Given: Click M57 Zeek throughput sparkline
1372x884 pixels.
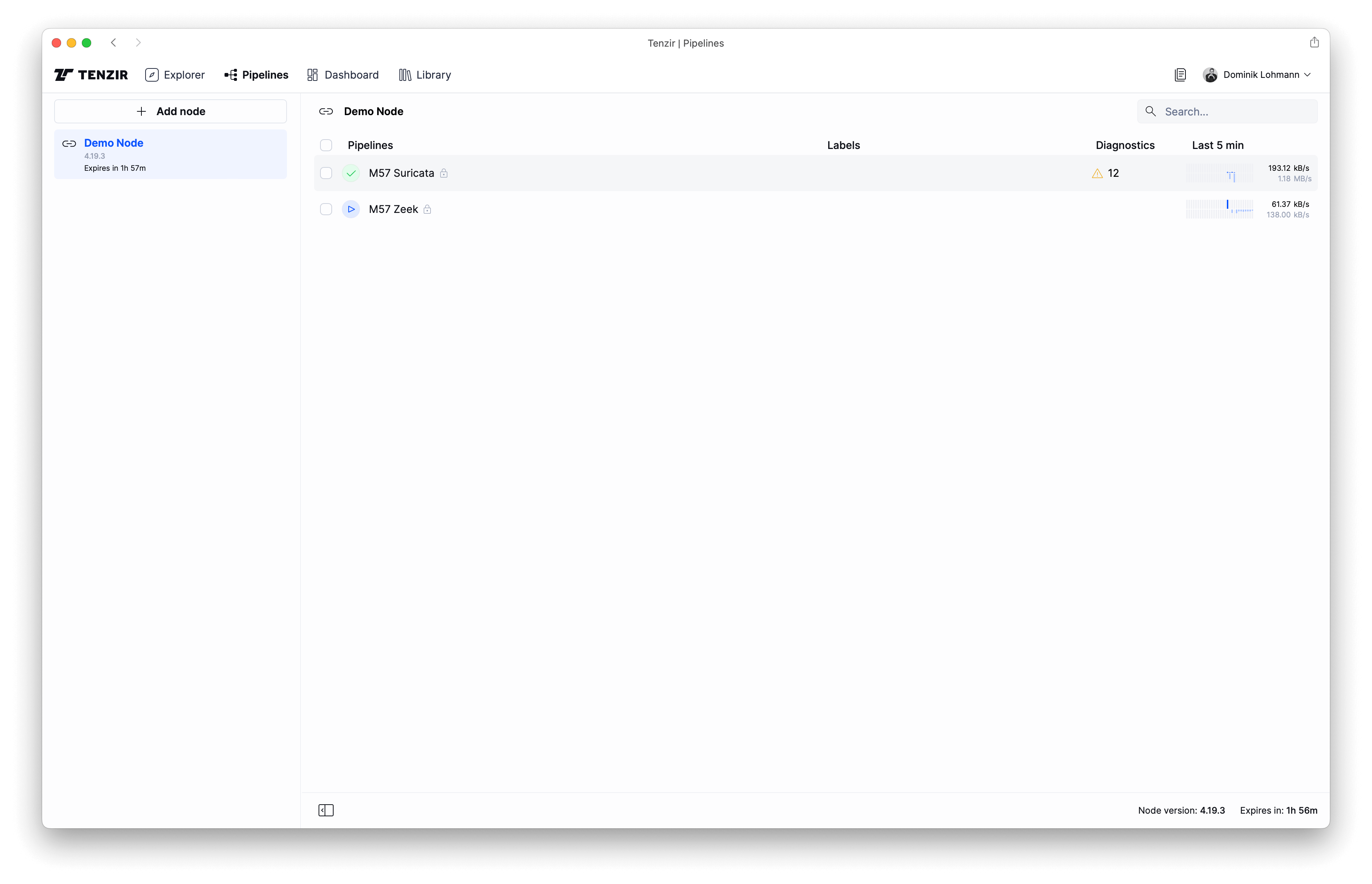Looking at the screenshot, I should click(x=1220, y=210).
